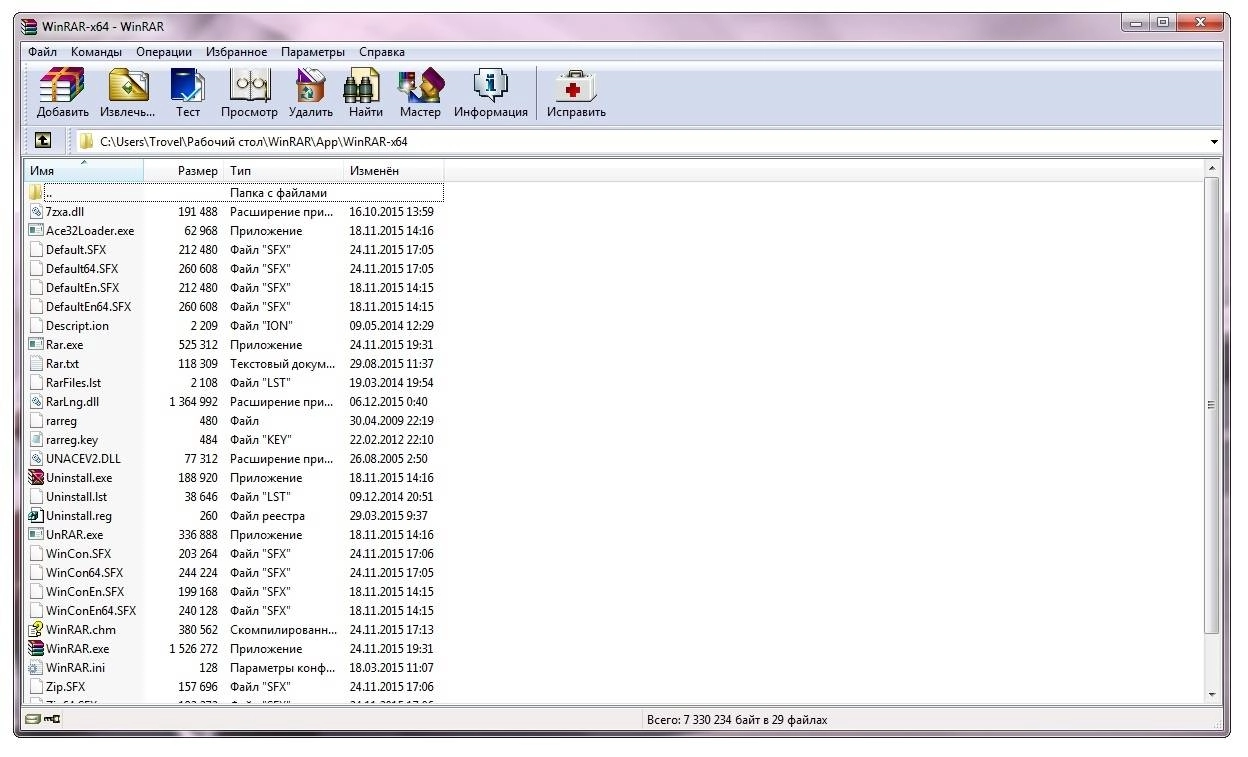Open the address path dropdown arrow
Image resolution: width=1248 pixels, height=757 pixels.
1215,142
